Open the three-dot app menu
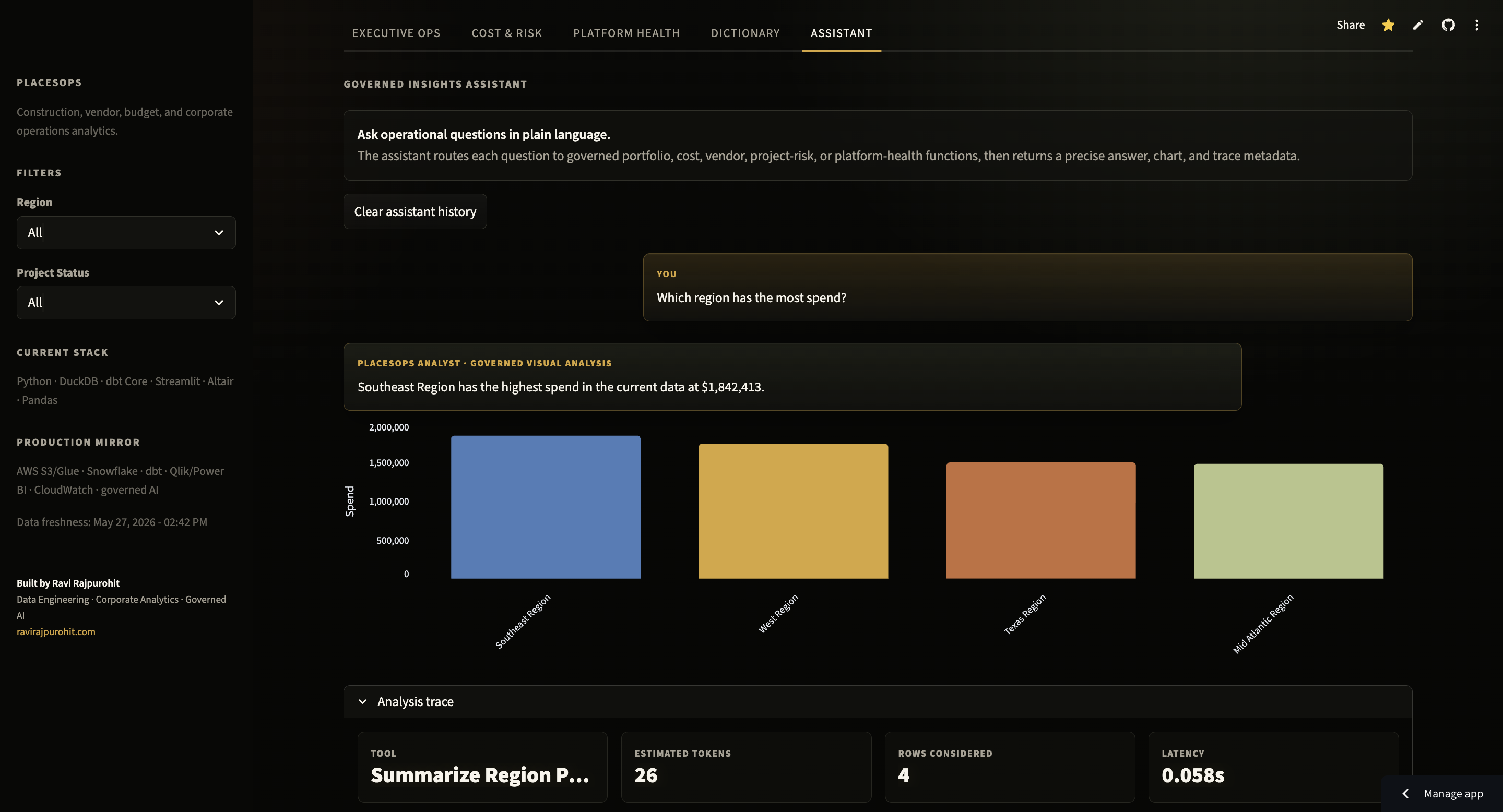Screen dimensions: 1503x812 click(1477, 25)
